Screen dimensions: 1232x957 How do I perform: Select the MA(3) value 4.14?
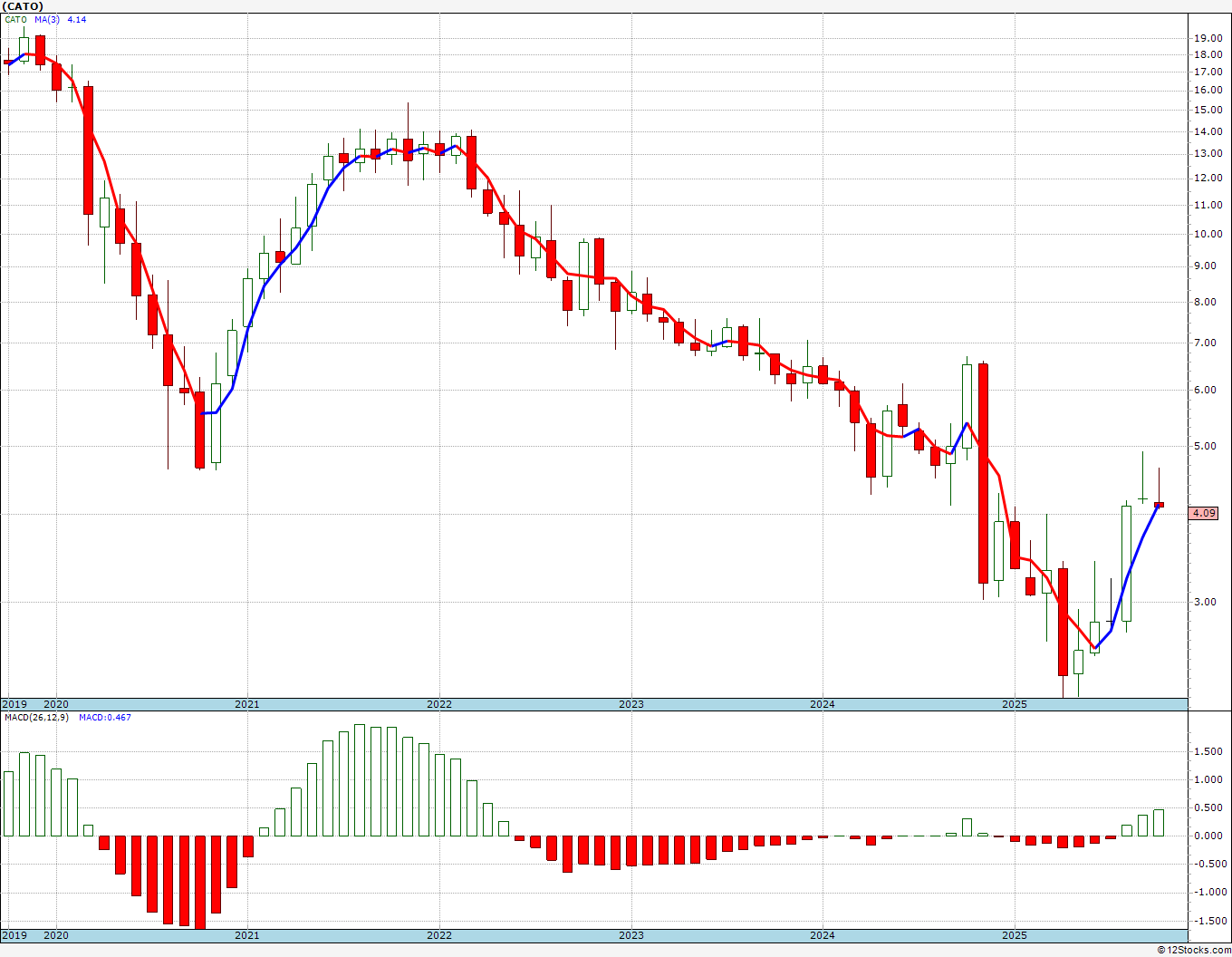[x=77, y=19]
